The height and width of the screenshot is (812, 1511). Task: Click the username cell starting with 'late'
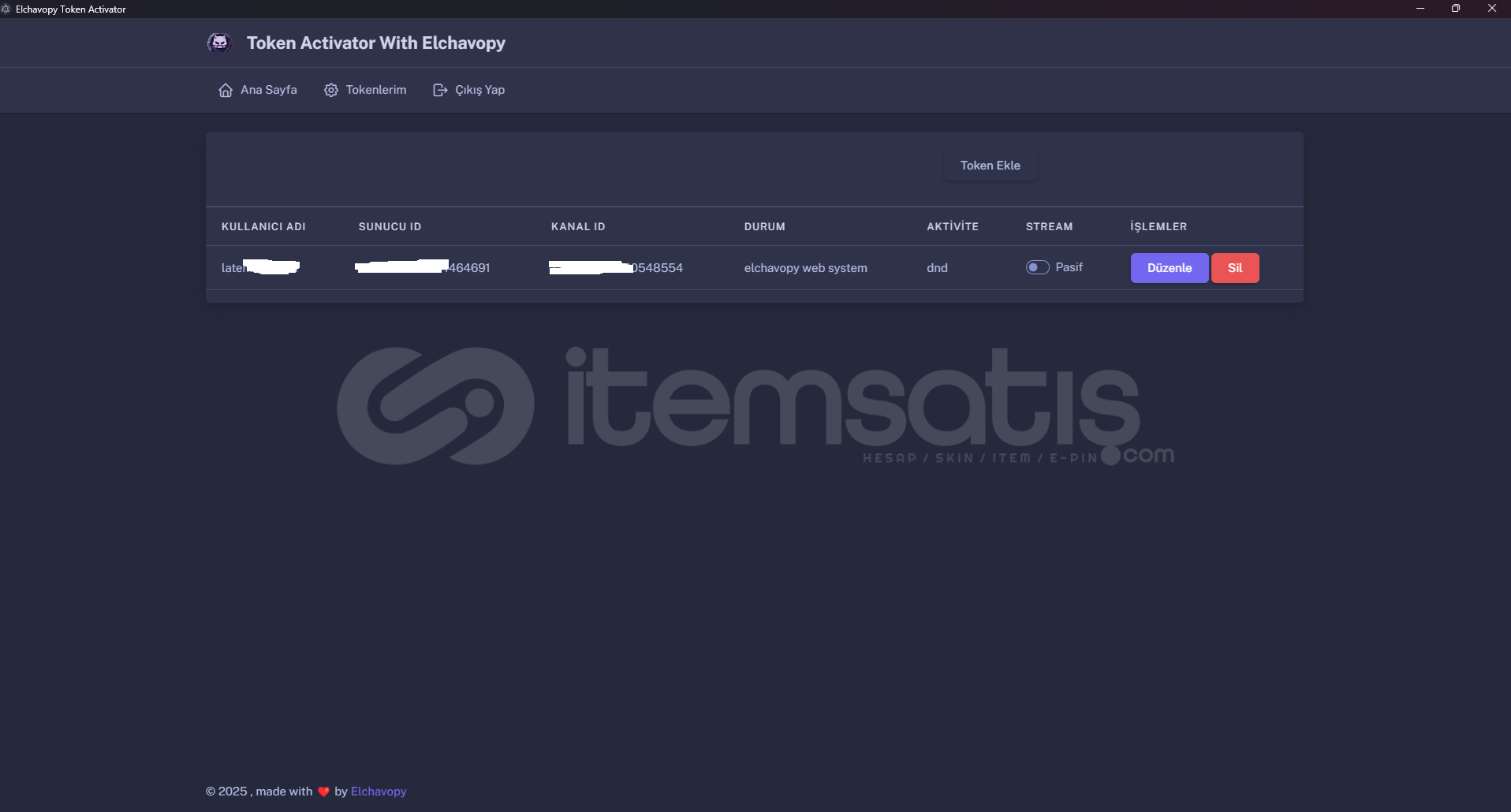click(x=260, y=267)
